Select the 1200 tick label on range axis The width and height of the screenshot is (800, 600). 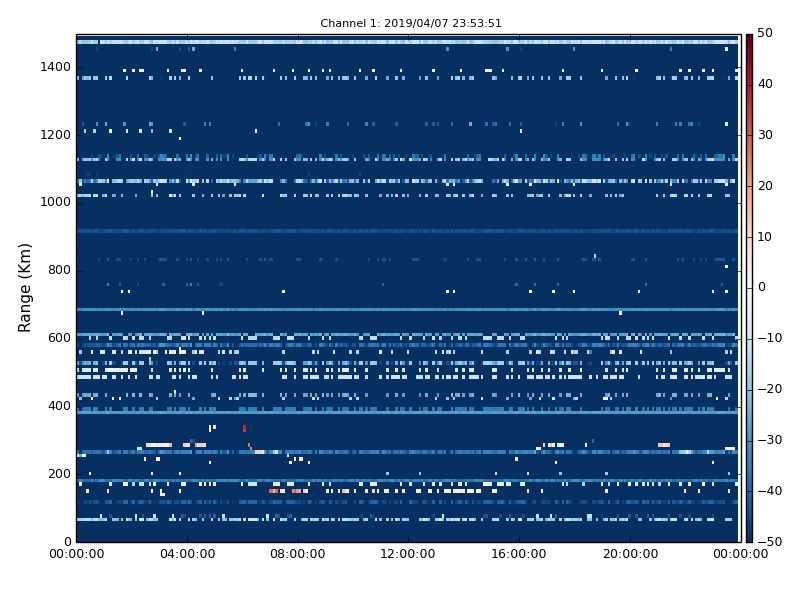click(56, 135)
